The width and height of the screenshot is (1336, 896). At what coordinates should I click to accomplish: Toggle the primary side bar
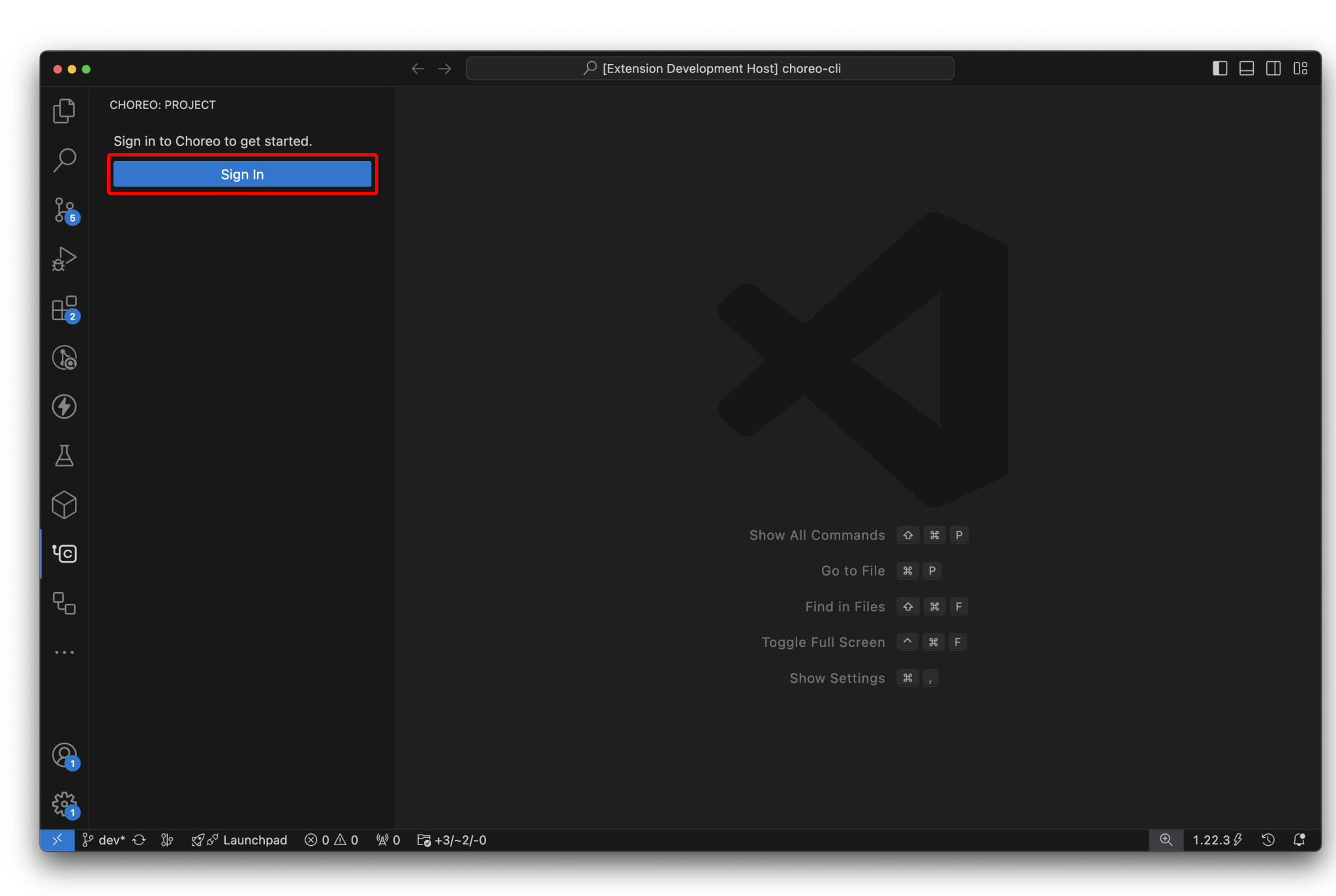pos(1220,68)
